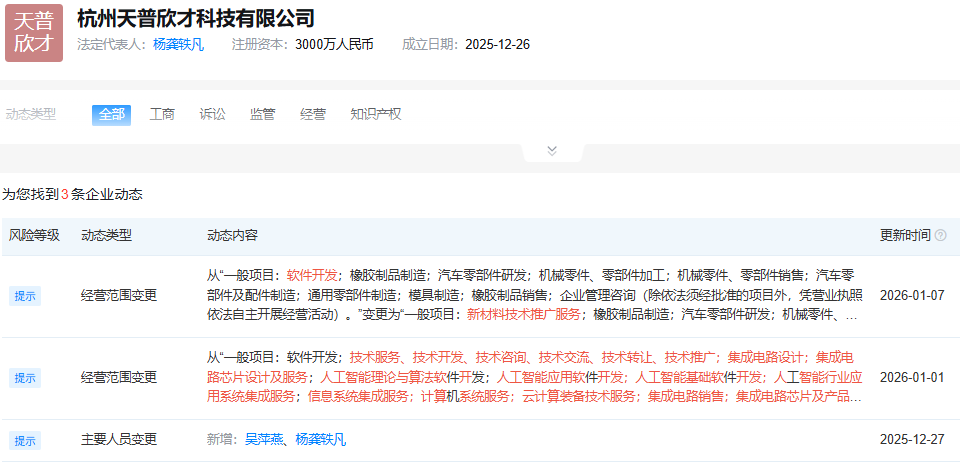Open the 监管 tab

click(262, 114)
